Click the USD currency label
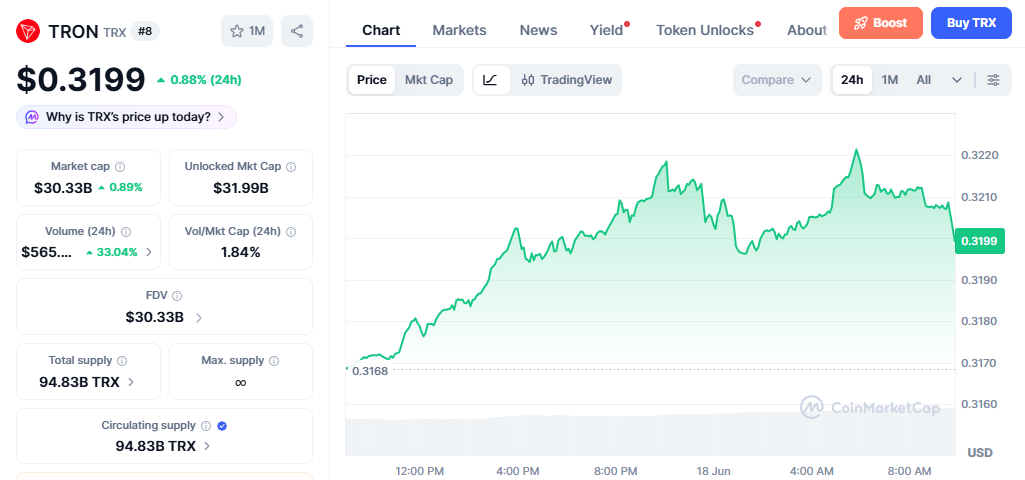 coord(980,453)
